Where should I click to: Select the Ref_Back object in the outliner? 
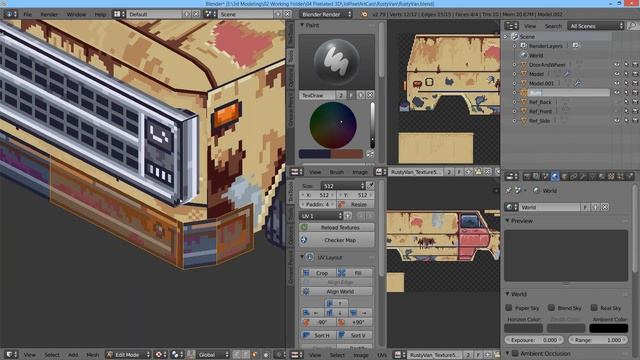(540, 102)
